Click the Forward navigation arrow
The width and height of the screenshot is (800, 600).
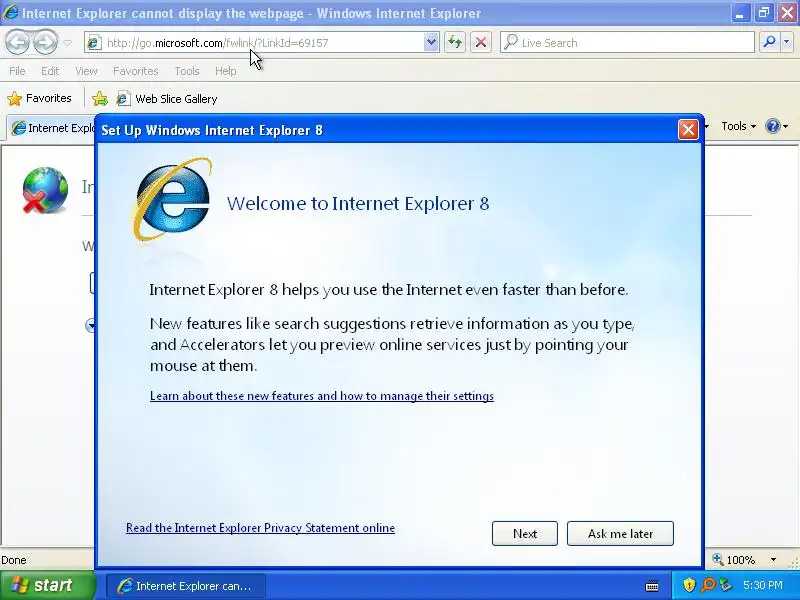45,42
